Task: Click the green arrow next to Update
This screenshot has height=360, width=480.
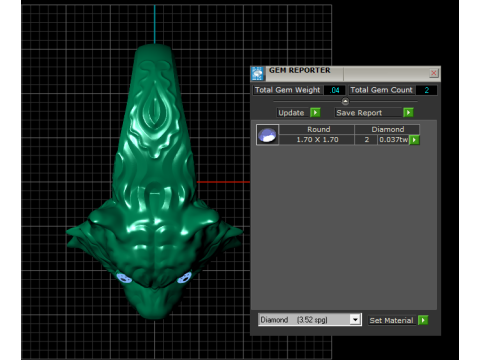Action: pyautogui.click(x=315, y=113)
